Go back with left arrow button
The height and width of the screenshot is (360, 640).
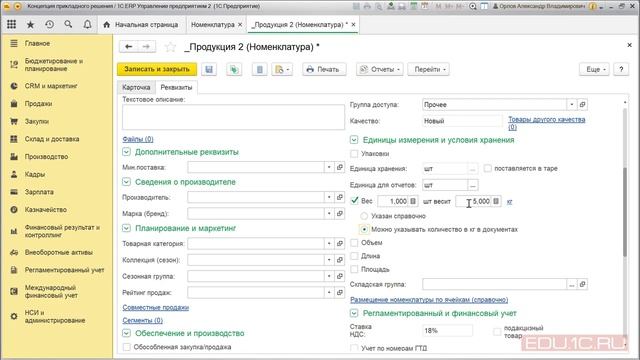click(x=129, y=47)
